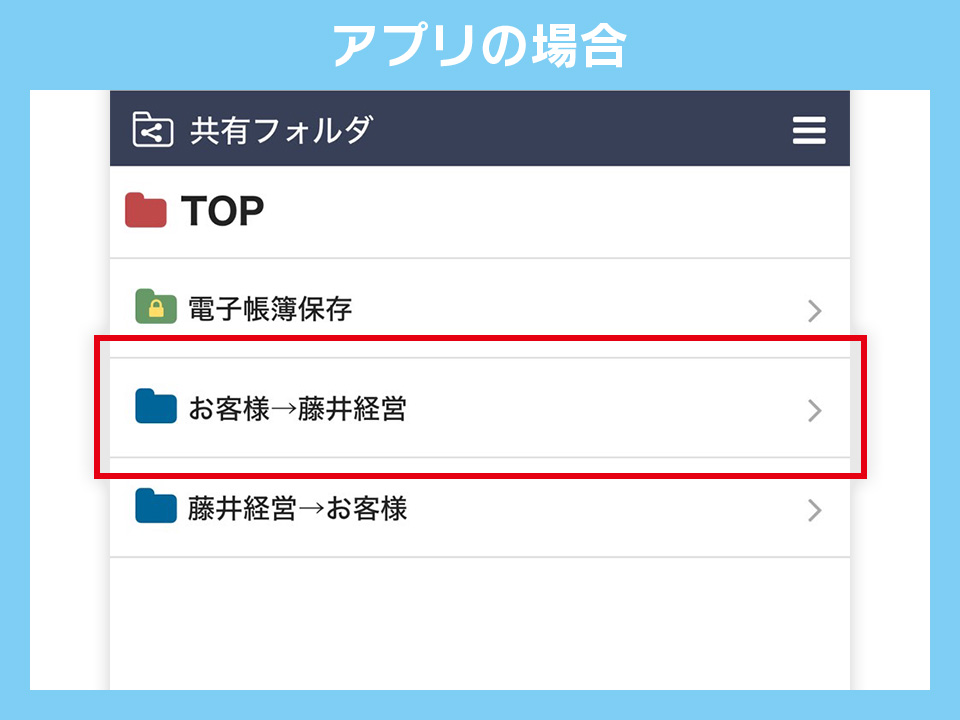Click the green 電子帳簿保存 folder icon
The image size is (960, 720).
coord(155,306)
